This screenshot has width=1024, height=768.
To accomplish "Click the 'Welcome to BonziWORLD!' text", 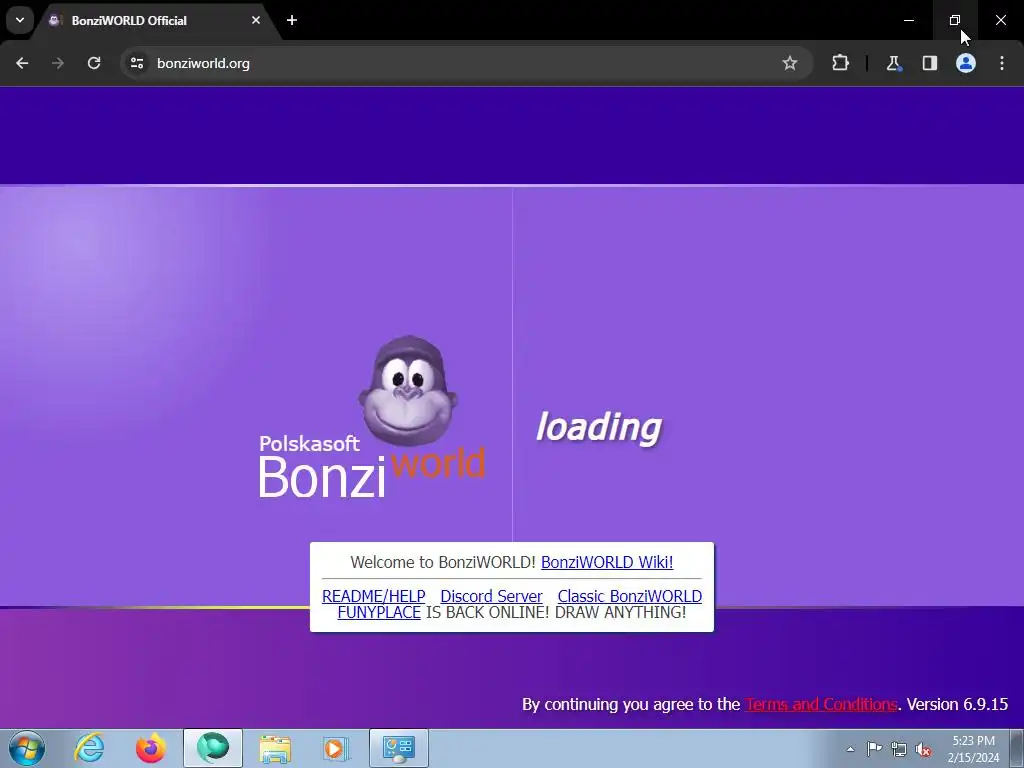I will click(x=443, y=562).
